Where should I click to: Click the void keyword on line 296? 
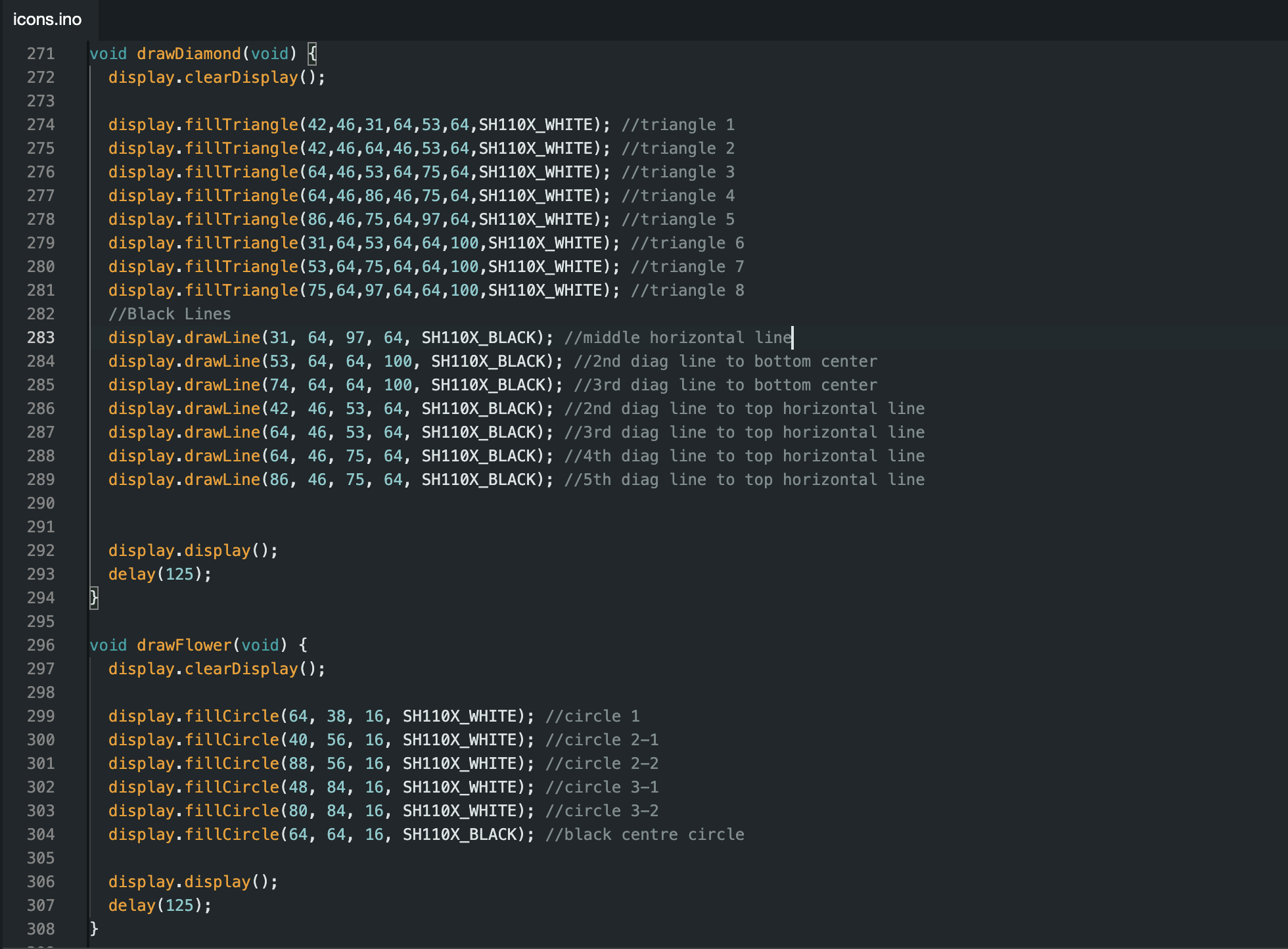click(x=108, y=645)
